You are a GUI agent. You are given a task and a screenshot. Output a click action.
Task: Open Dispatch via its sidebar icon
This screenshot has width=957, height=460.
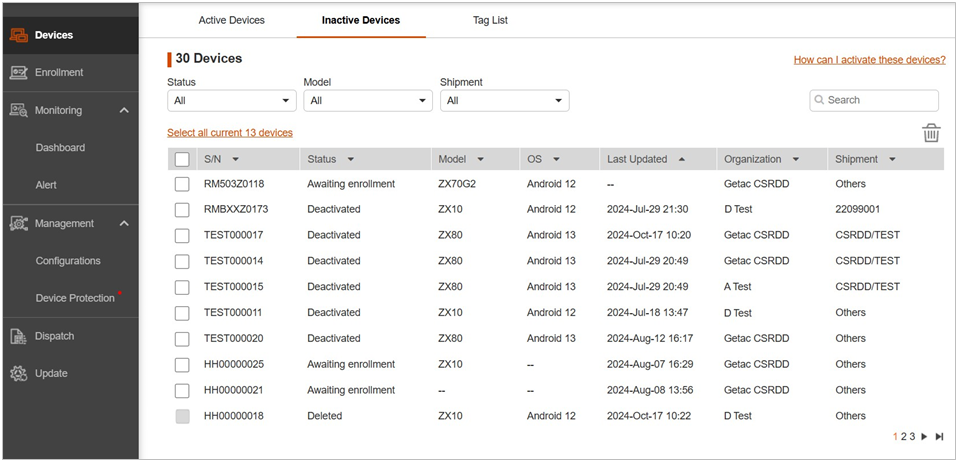coord(18,336)
